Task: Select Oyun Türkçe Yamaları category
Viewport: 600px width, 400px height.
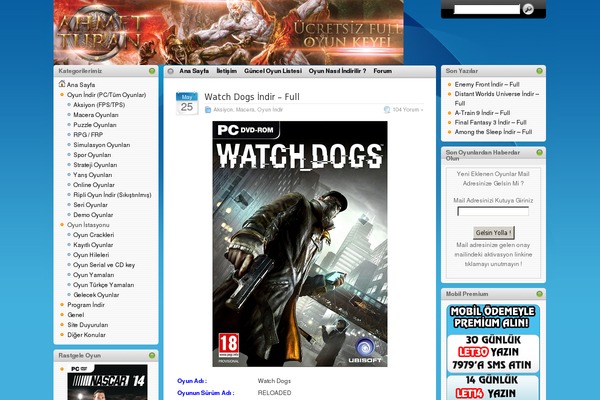Action: tap(104, 285)
